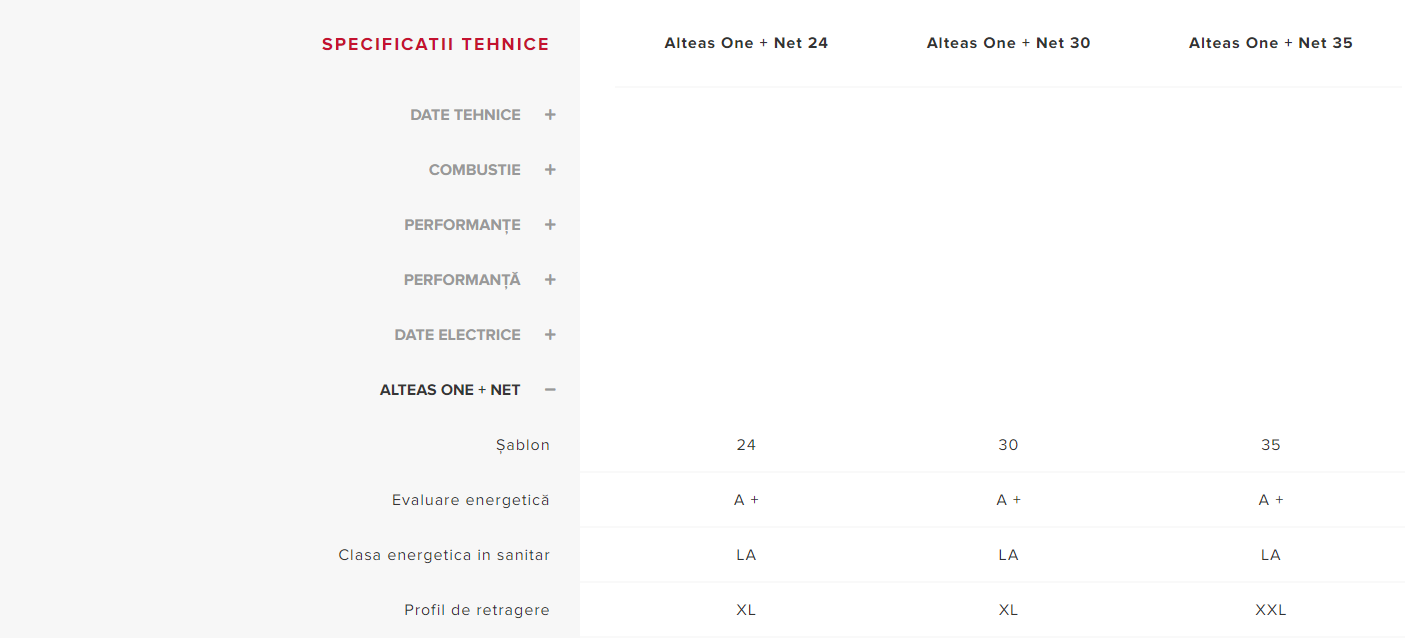Click the Șablon row label
This screenshot has width=1405, height=639.
[523, 445]
